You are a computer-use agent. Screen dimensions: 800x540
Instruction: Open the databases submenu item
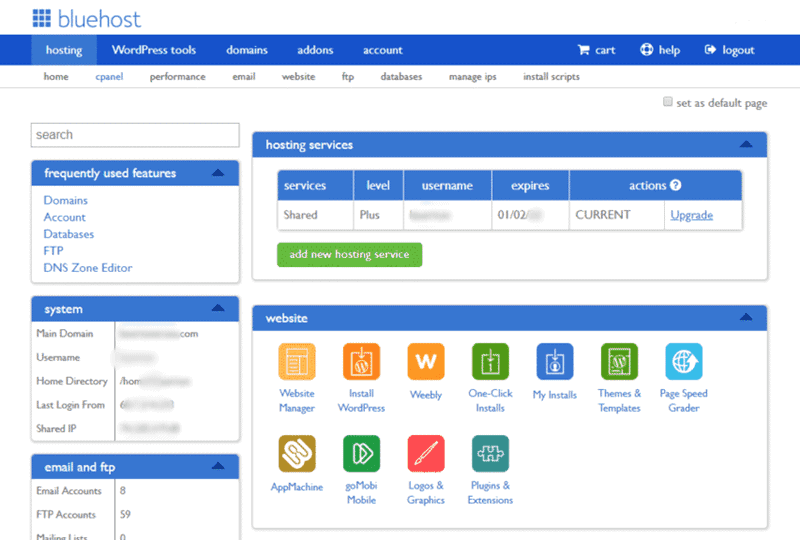click(402, 77)
